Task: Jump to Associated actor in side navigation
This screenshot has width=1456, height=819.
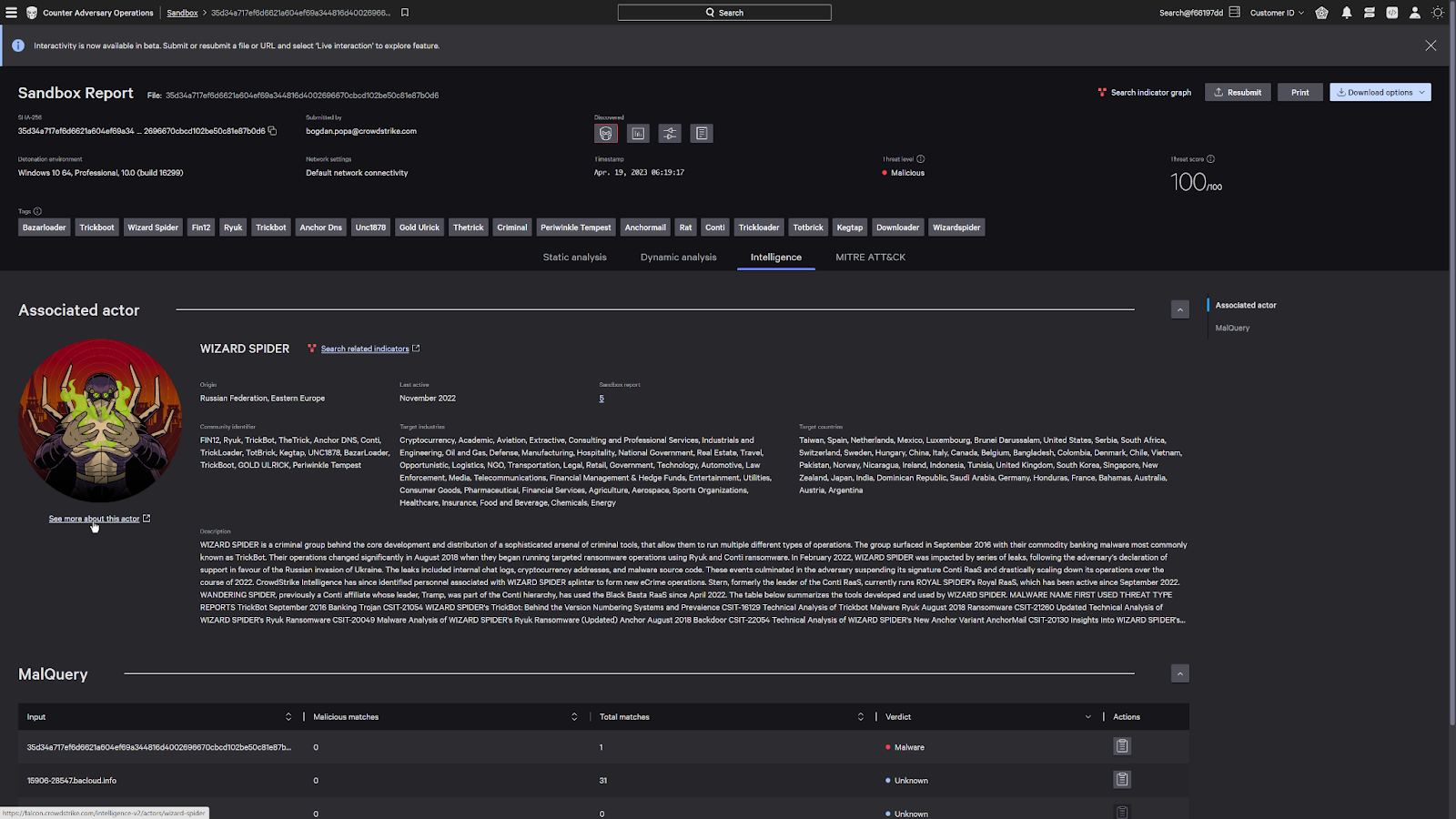Action: point(1246,305)
